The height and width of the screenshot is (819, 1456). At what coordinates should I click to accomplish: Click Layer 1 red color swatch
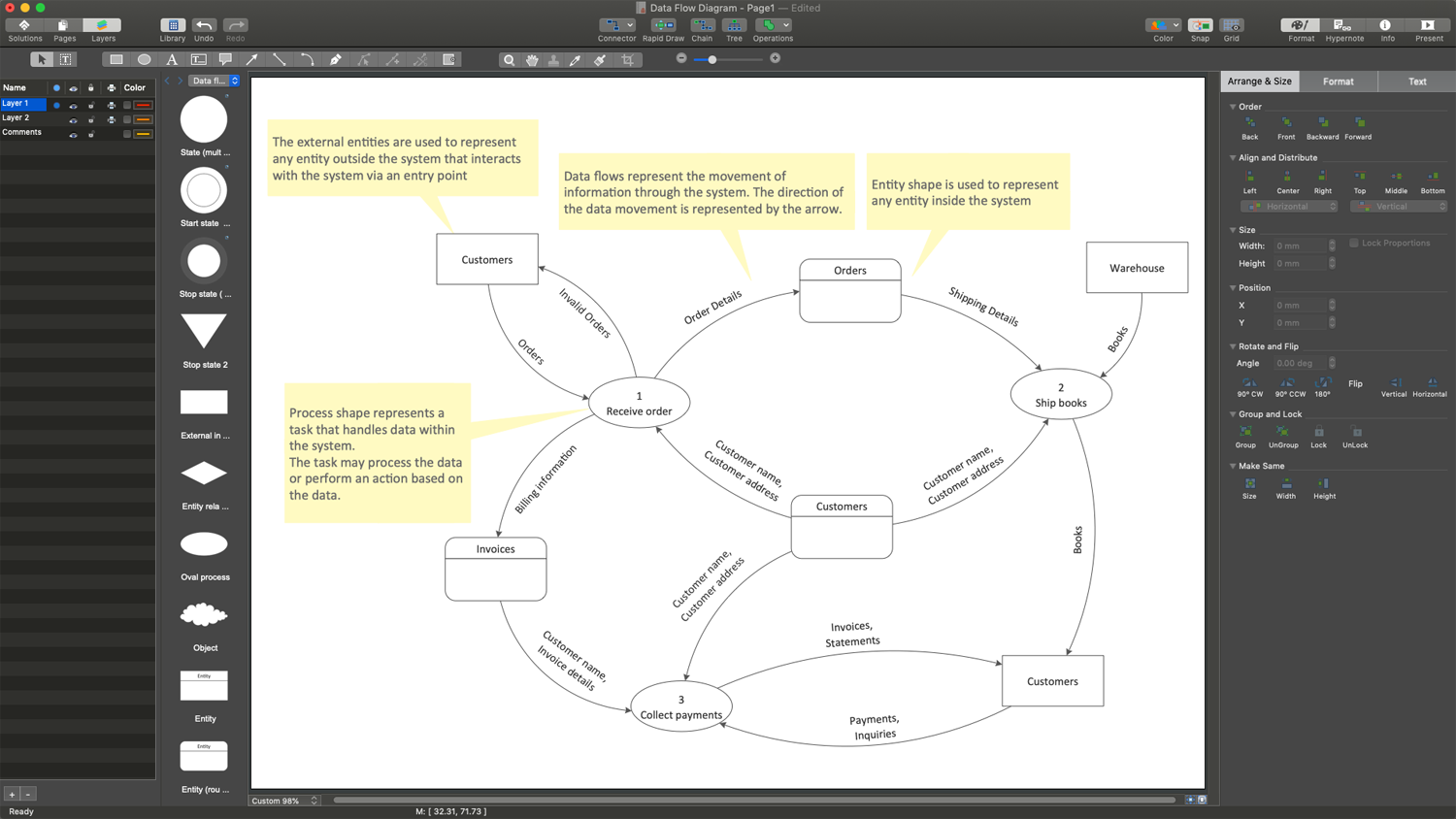143,105
